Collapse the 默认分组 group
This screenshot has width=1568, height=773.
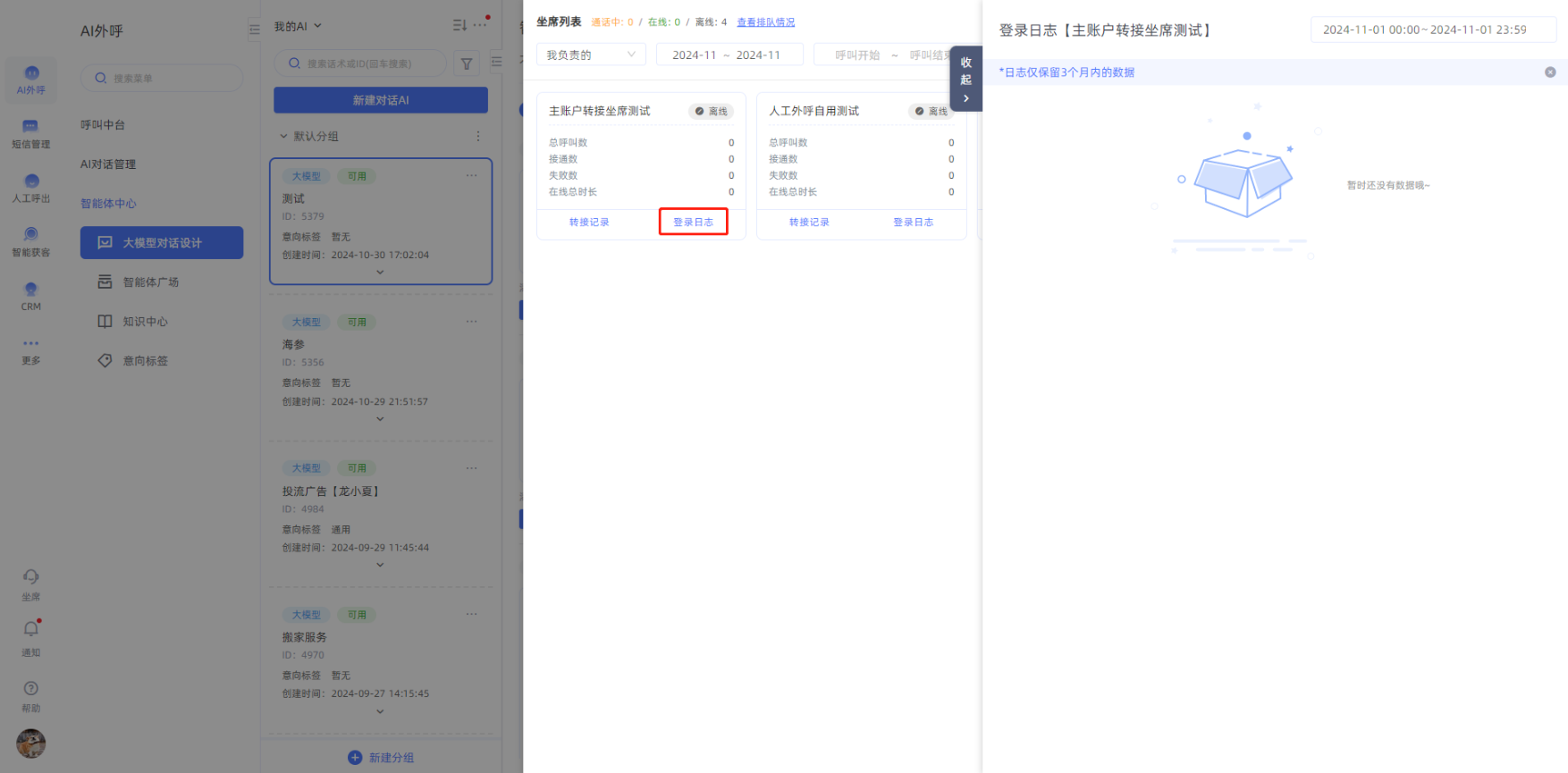tap(284, 137)
